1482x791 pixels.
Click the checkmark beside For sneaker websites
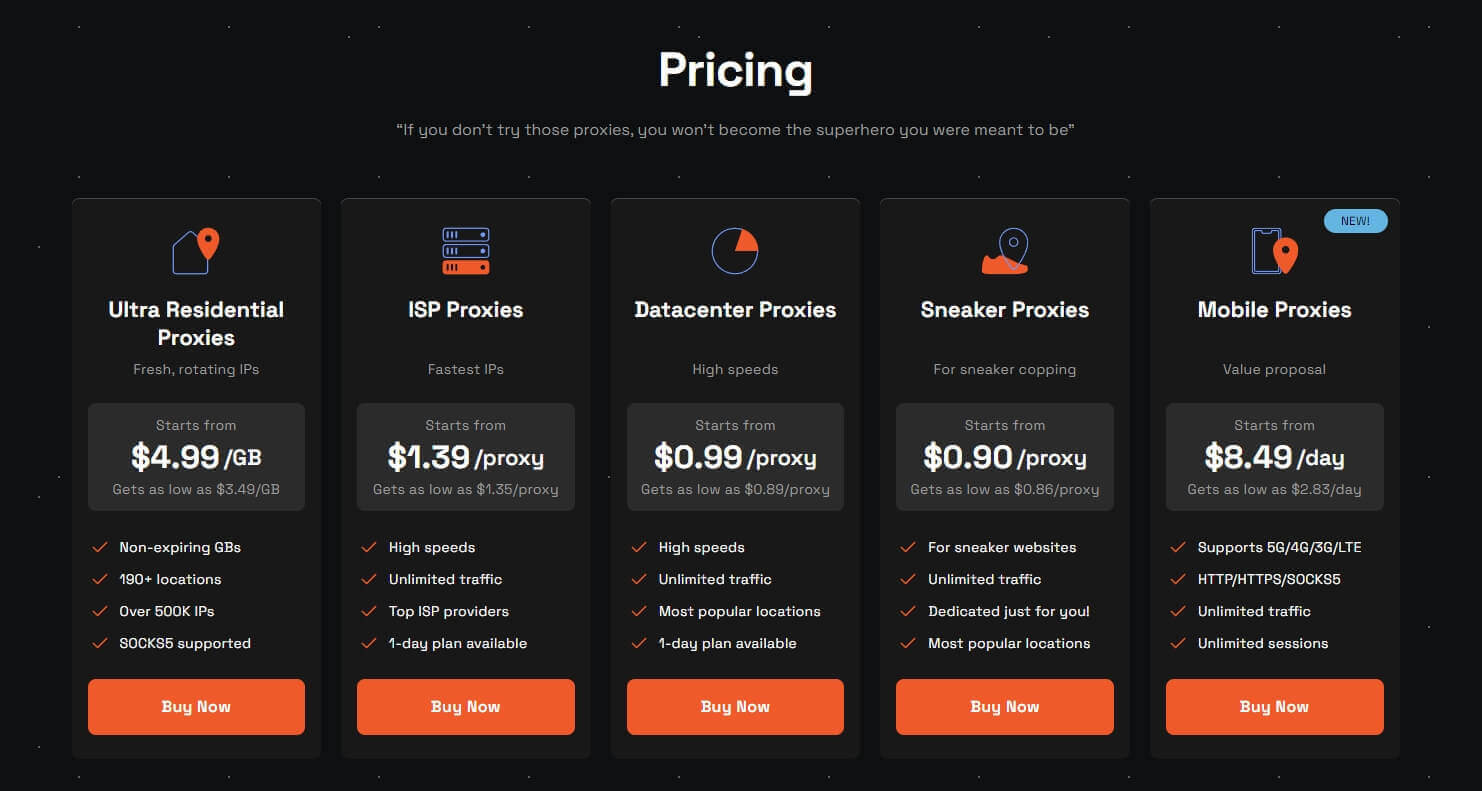click(x=908, y=547)
